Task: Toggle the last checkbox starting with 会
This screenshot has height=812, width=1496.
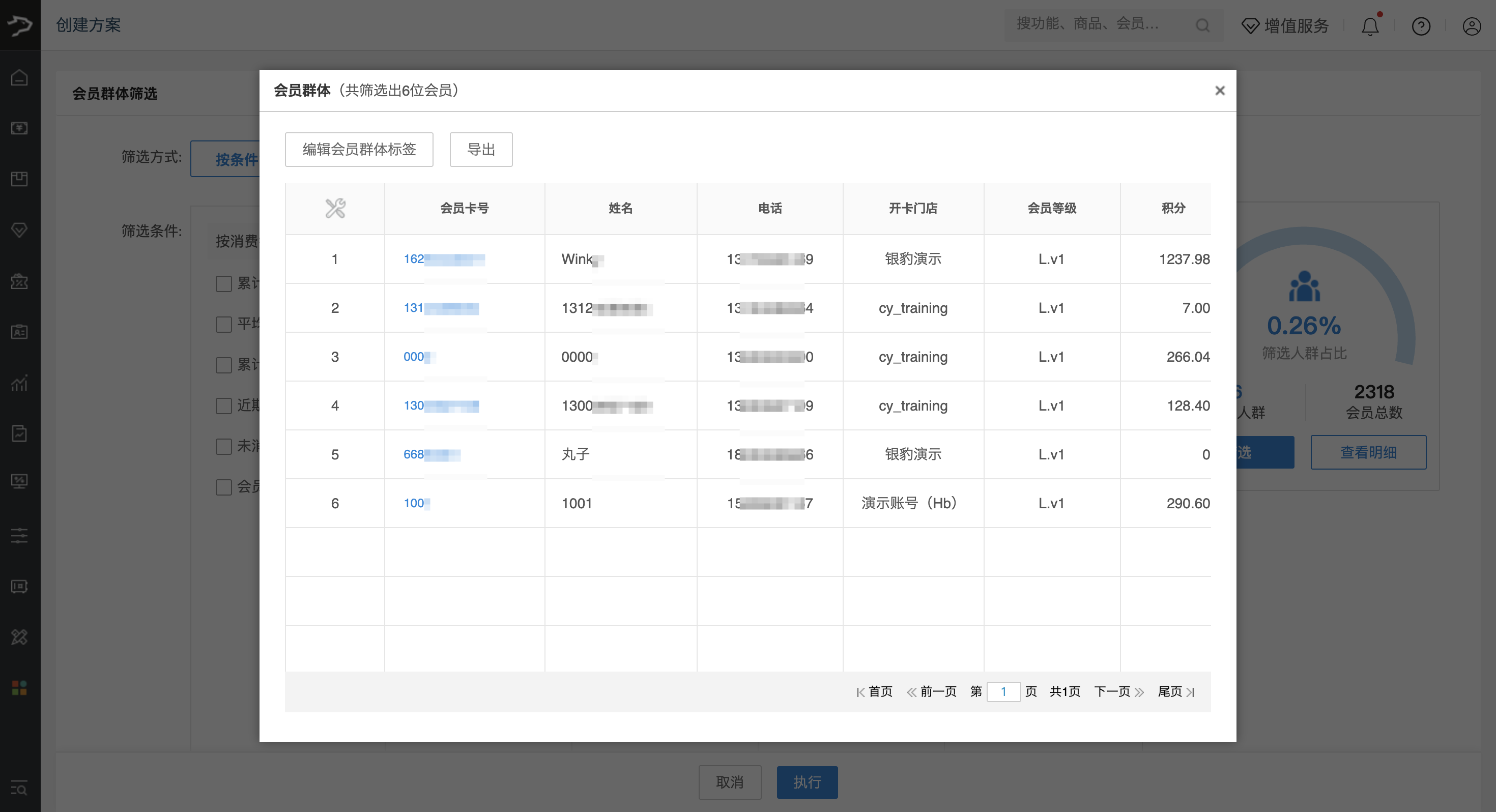Action: pyautogui.click(x=223, y=487)
